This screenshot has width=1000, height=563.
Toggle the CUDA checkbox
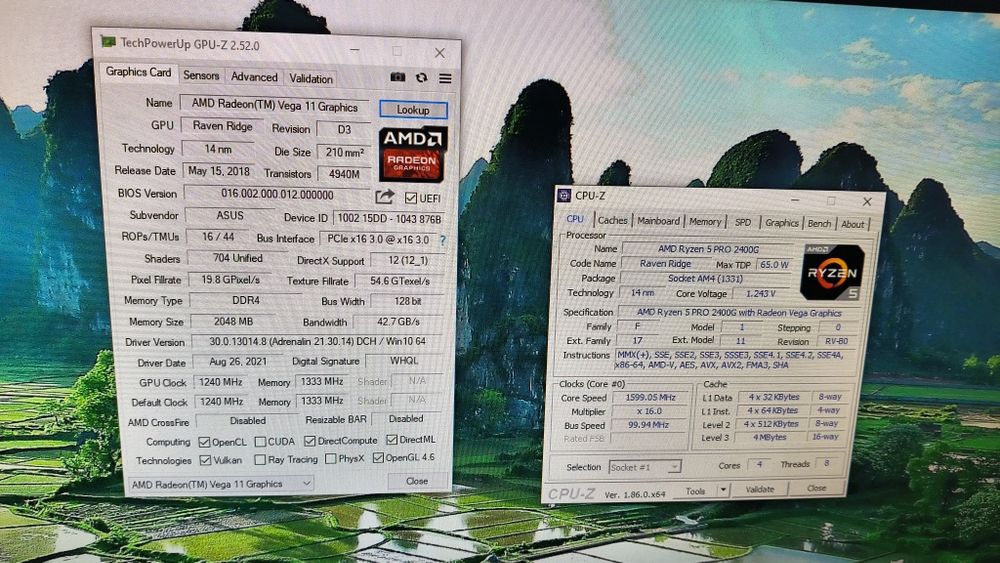[x=260, y=441]
